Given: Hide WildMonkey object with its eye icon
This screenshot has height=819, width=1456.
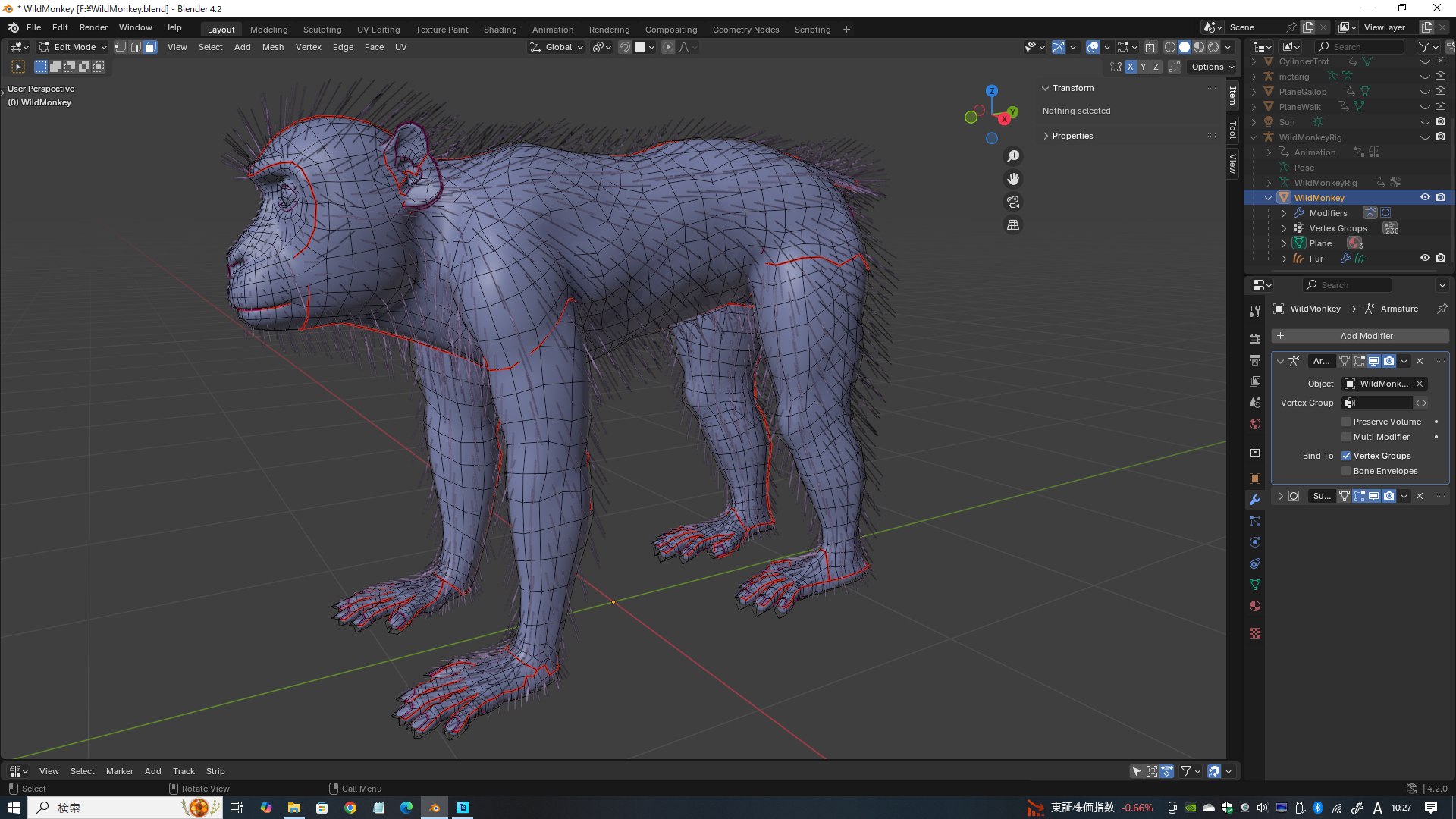Looking at the screenshot, I should tap(1425, 197).
